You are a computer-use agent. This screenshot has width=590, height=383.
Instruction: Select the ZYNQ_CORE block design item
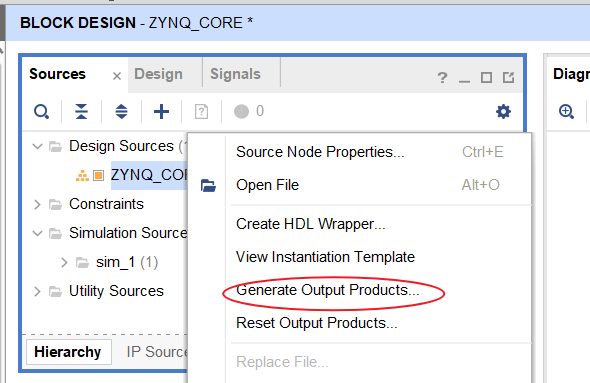point(149,175)
